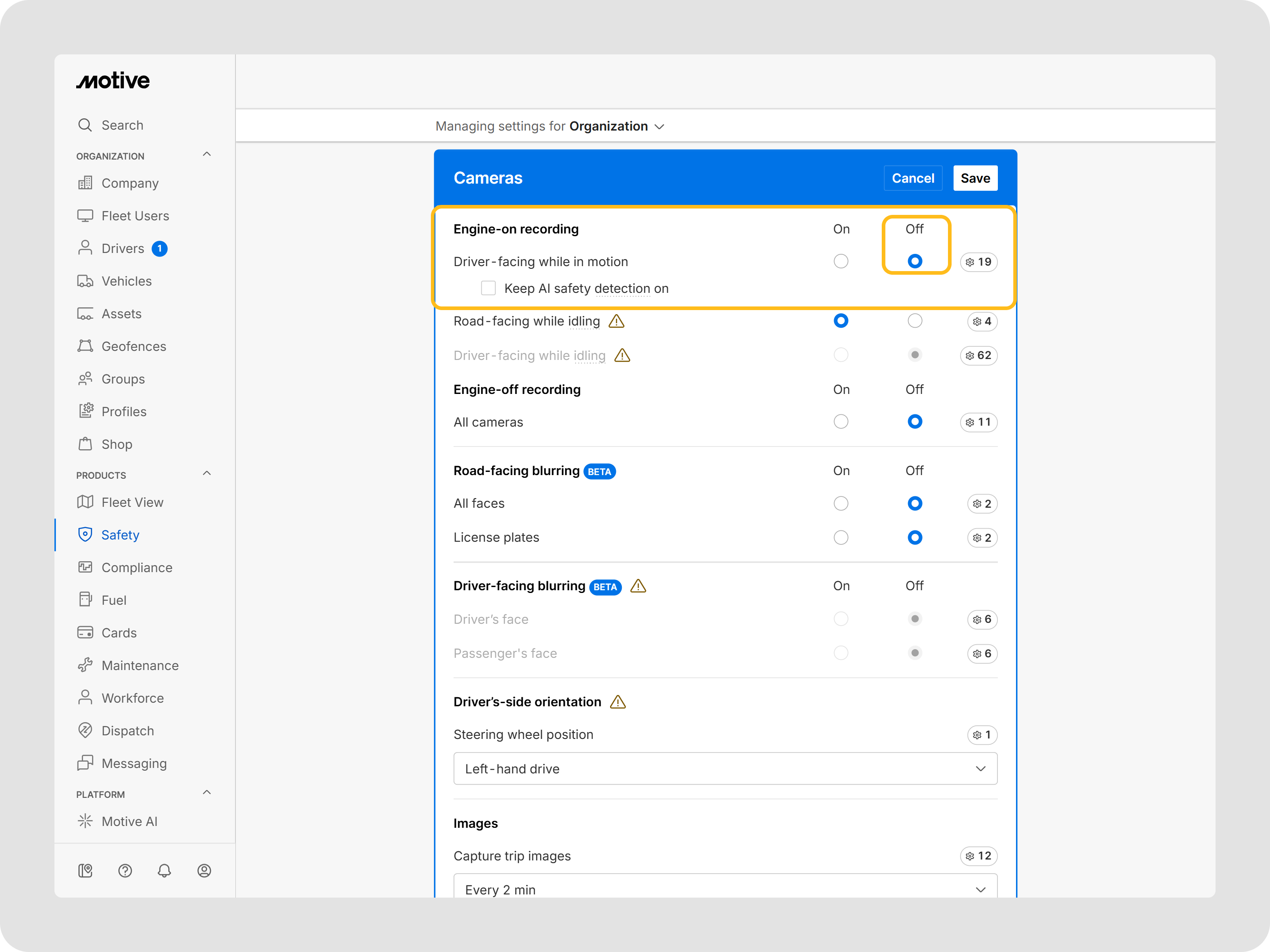The width and height of the screenshot is (1270, 952).
Task: Check Keep AI safety detection on
Action: (x=488, y=288)
